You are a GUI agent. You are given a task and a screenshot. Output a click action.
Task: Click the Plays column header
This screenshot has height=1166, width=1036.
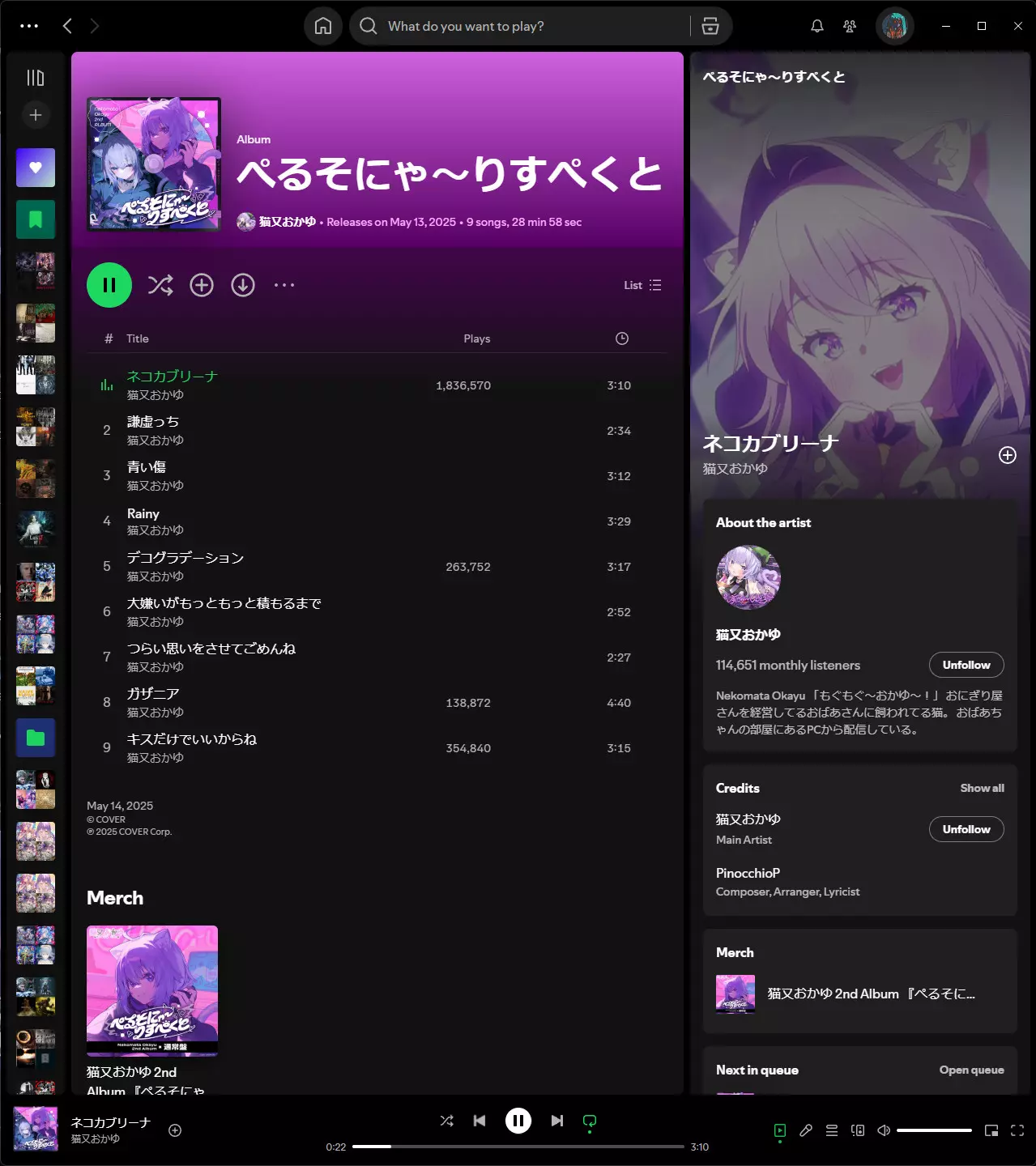pos(477,338)
